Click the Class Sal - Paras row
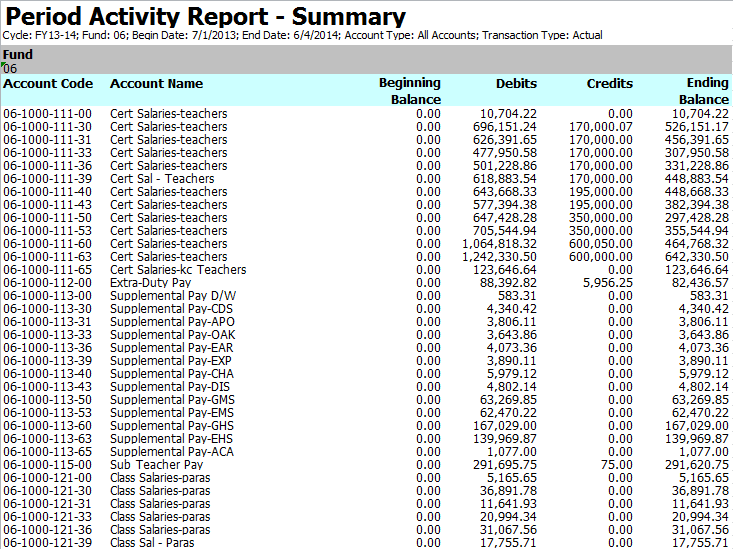Screen dimensions: 733x549 tap(152, 543)
